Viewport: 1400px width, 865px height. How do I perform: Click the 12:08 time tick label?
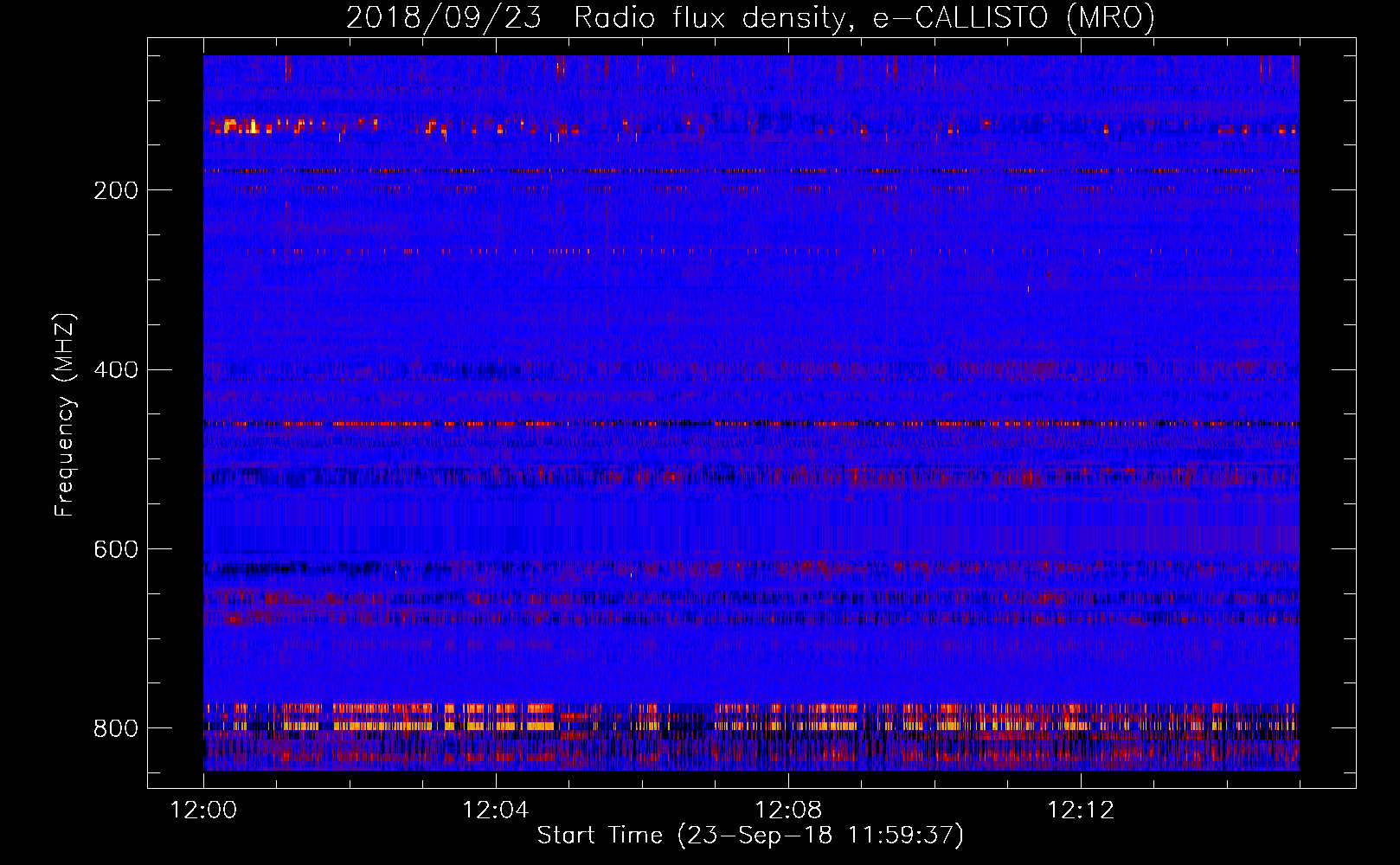click(788, 811)
